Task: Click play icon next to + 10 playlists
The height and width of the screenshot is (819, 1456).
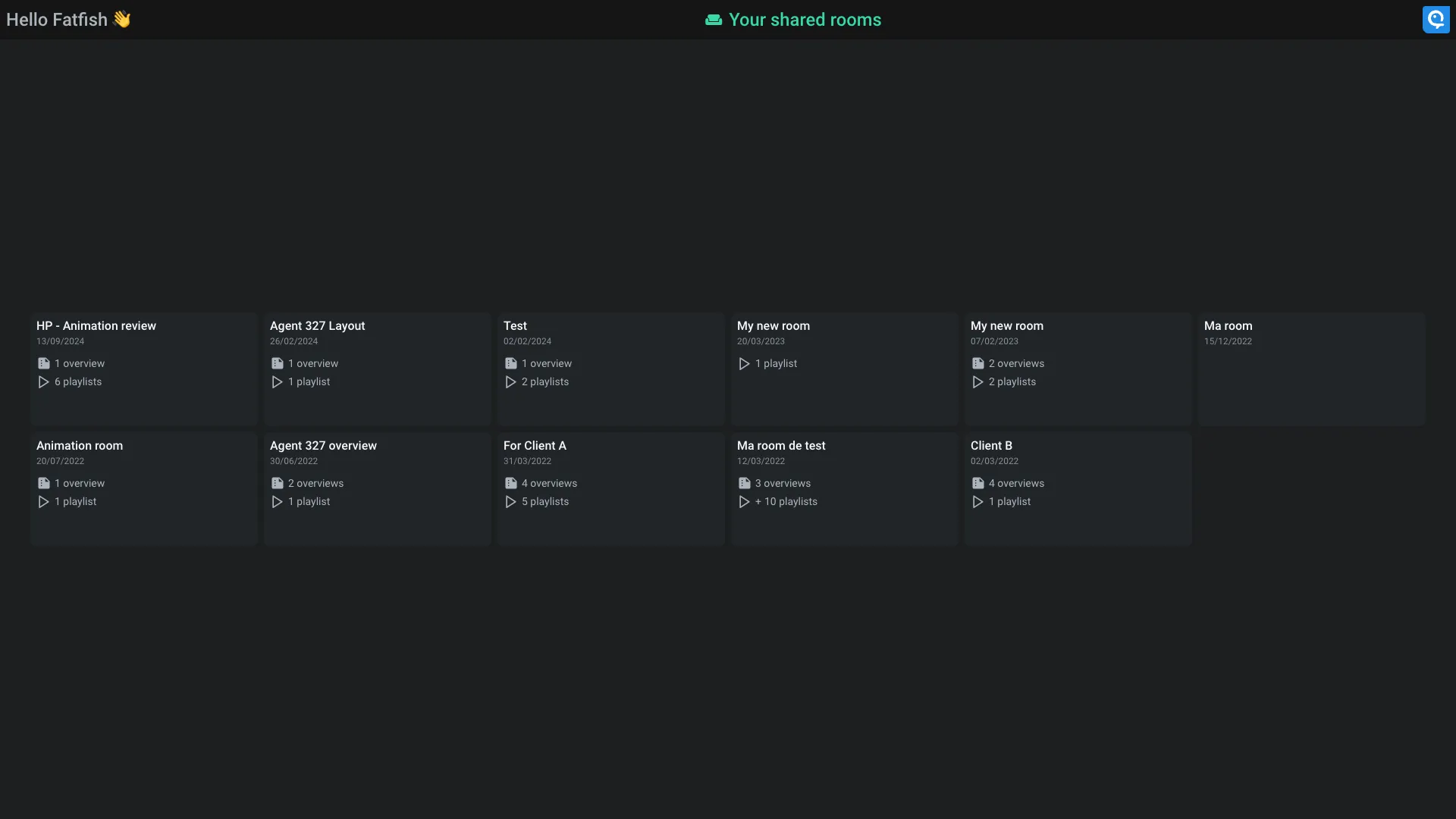Action: tap(744, 502)
